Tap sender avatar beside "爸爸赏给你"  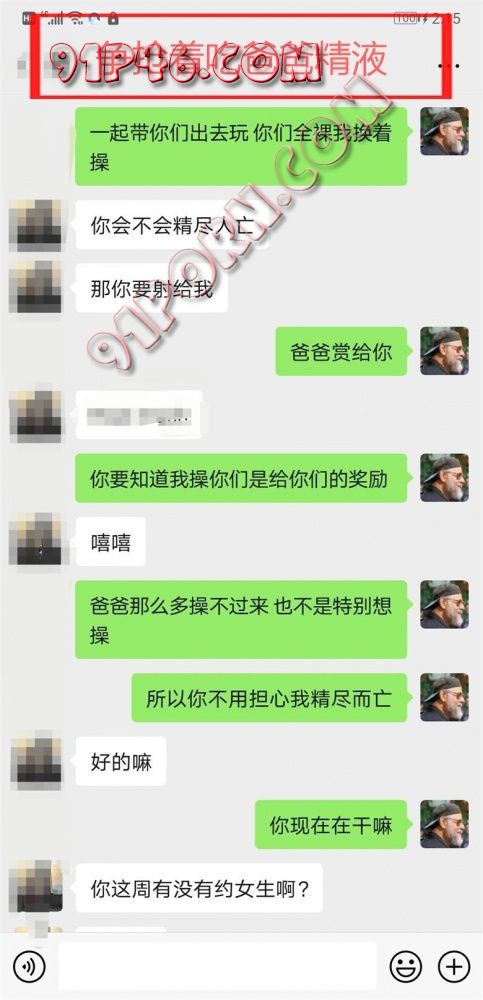[x=444, y=351]
